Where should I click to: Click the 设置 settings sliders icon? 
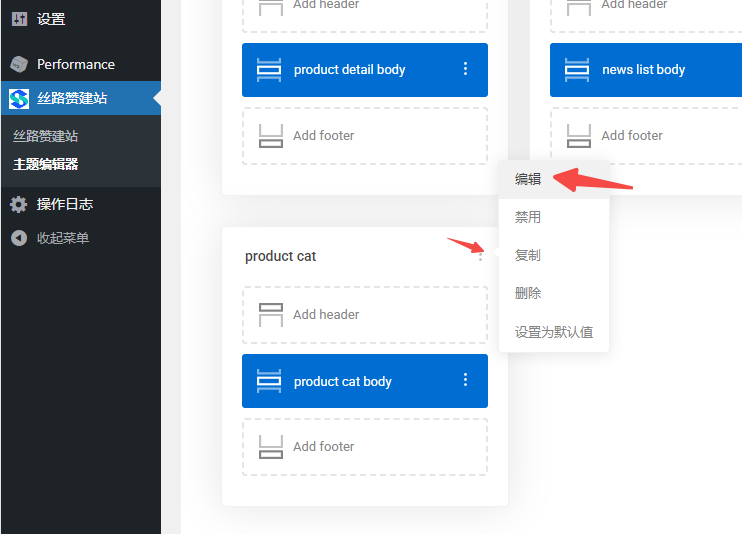[19, 19]
